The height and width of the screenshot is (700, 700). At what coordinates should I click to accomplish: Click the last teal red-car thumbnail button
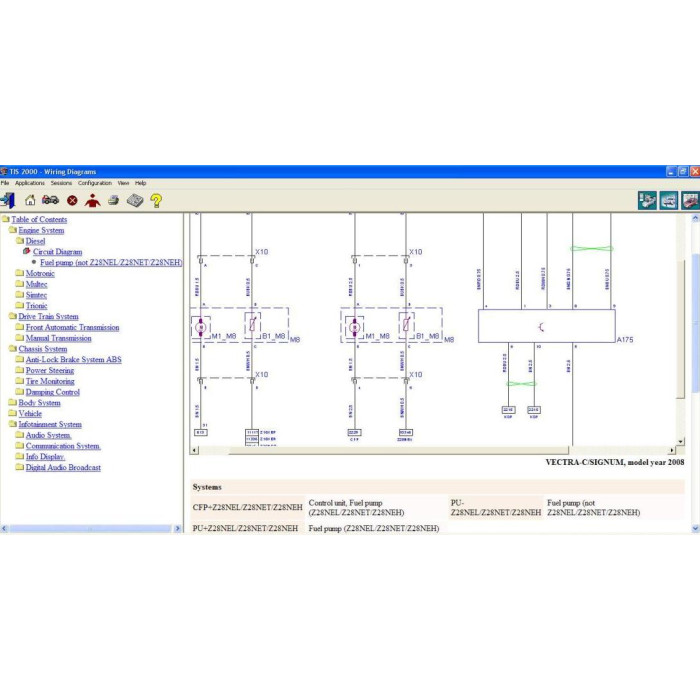[690, 200]
